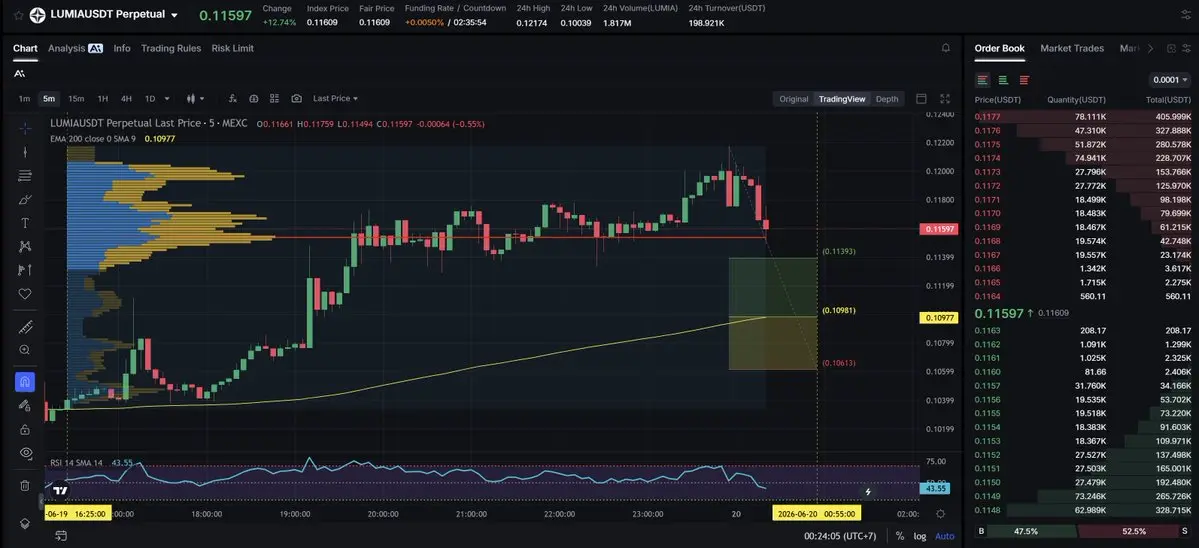Click the AI logo icon below Chart tab

click(x=19, y=73)
